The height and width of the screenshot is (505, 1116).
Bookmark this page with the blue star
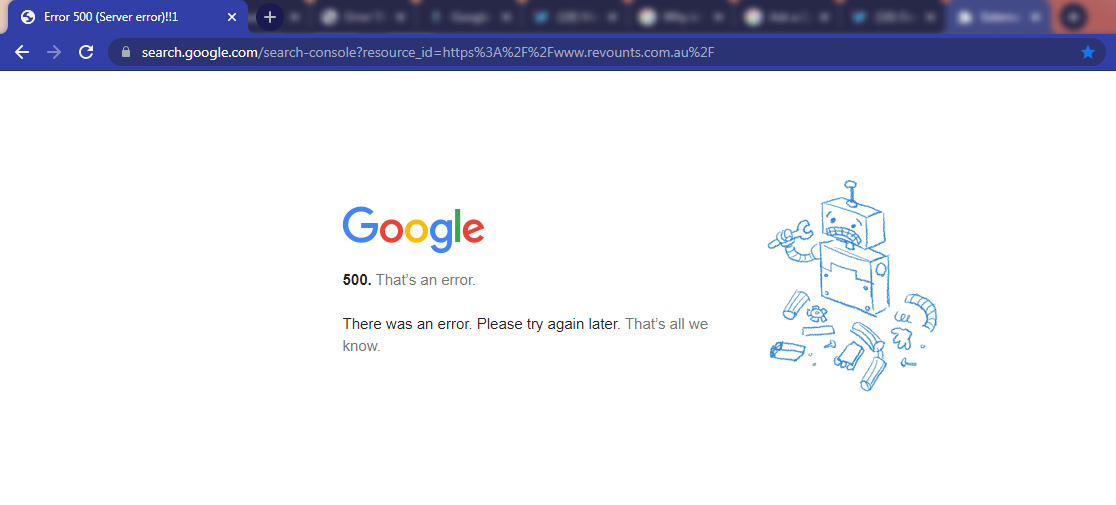coord(1088,52)
